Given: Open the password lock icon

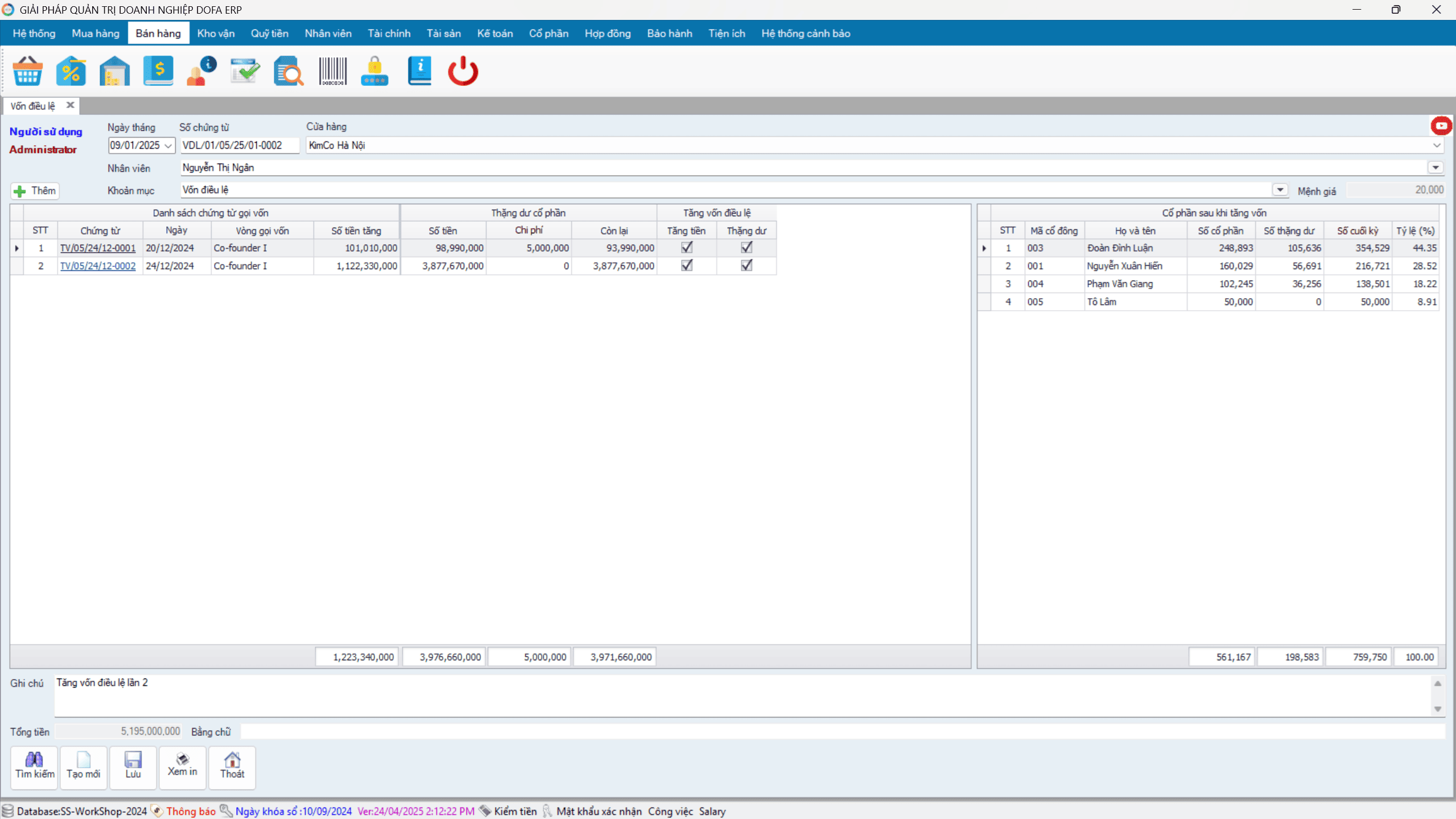Looking at the screenshot, I should [x=375, y=71].
